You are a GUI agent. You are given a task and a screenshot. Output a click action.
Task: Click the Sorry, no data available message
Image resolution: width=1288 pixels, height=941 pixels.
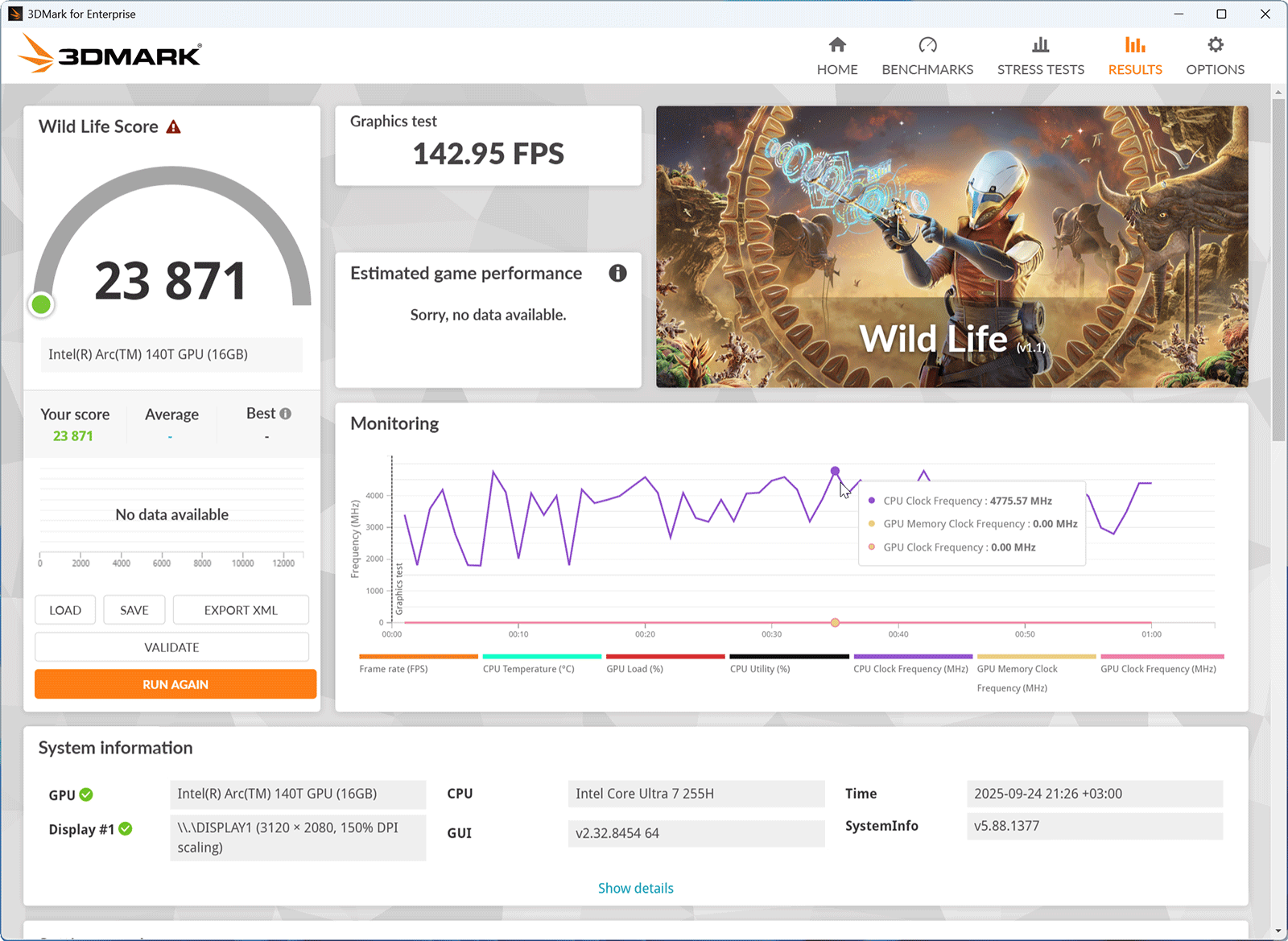489,315
